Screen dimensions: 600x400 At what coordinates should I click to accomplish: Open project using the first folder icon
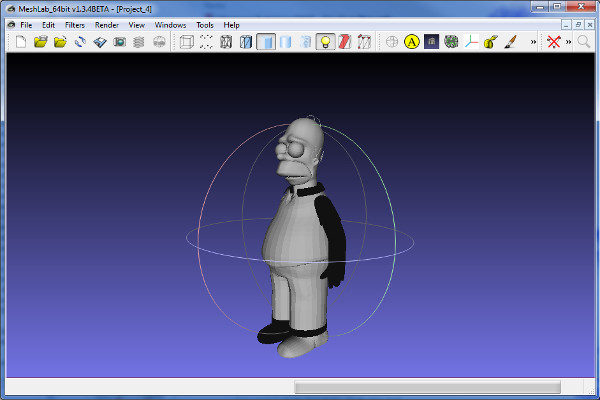pyautogui.click(x=41, y=42)
